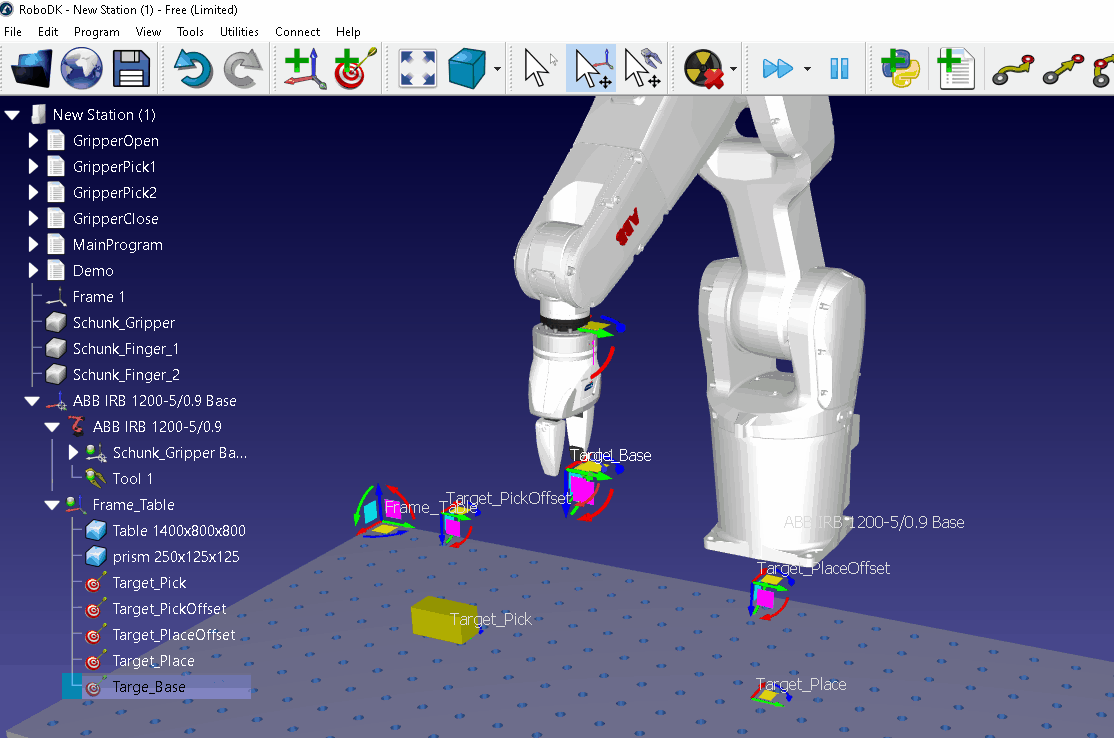Viewport: 1114px width, 738px height.
Task: Select Table 1400x800x800 object
Action: 179,531
